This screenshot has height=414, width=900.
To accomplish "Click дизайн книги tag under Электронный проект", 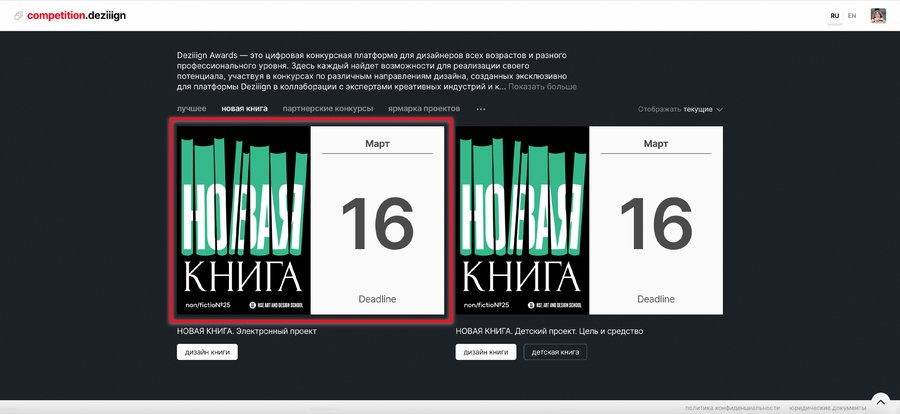I will 207,352.
